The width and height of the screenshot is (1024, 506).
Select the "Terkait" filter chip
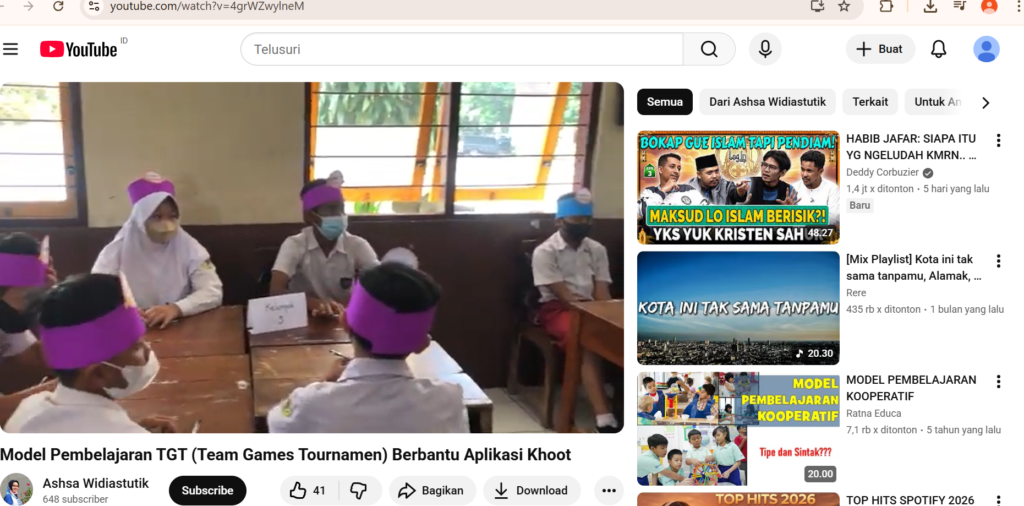point(869,102)
